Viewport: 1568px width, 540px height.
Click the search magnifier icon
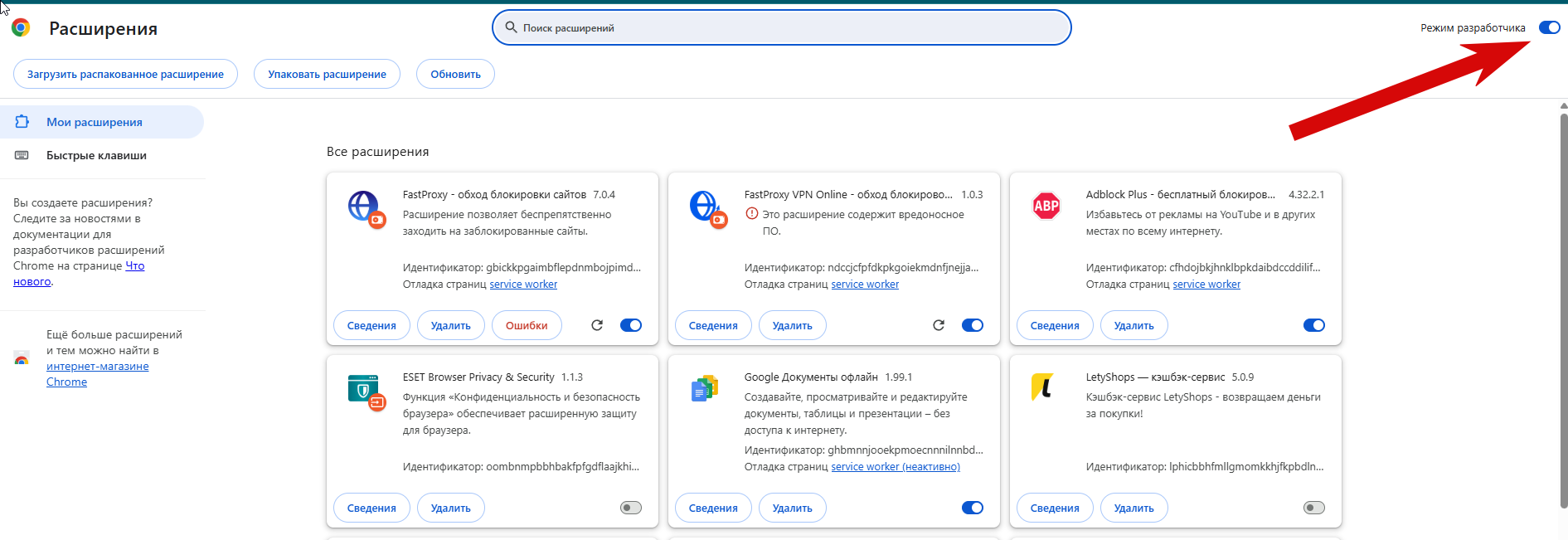pyautogui.click(x=512, y=27)
